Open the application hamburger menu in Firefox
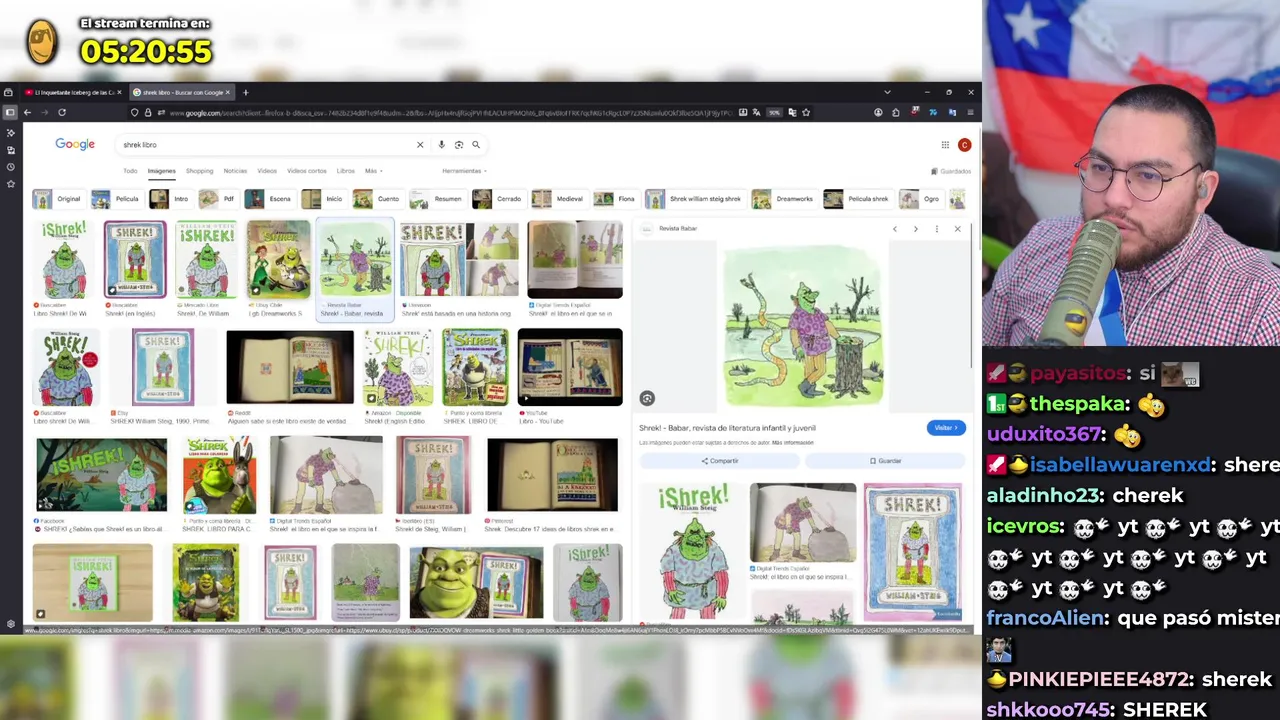 tap(970, 112)
